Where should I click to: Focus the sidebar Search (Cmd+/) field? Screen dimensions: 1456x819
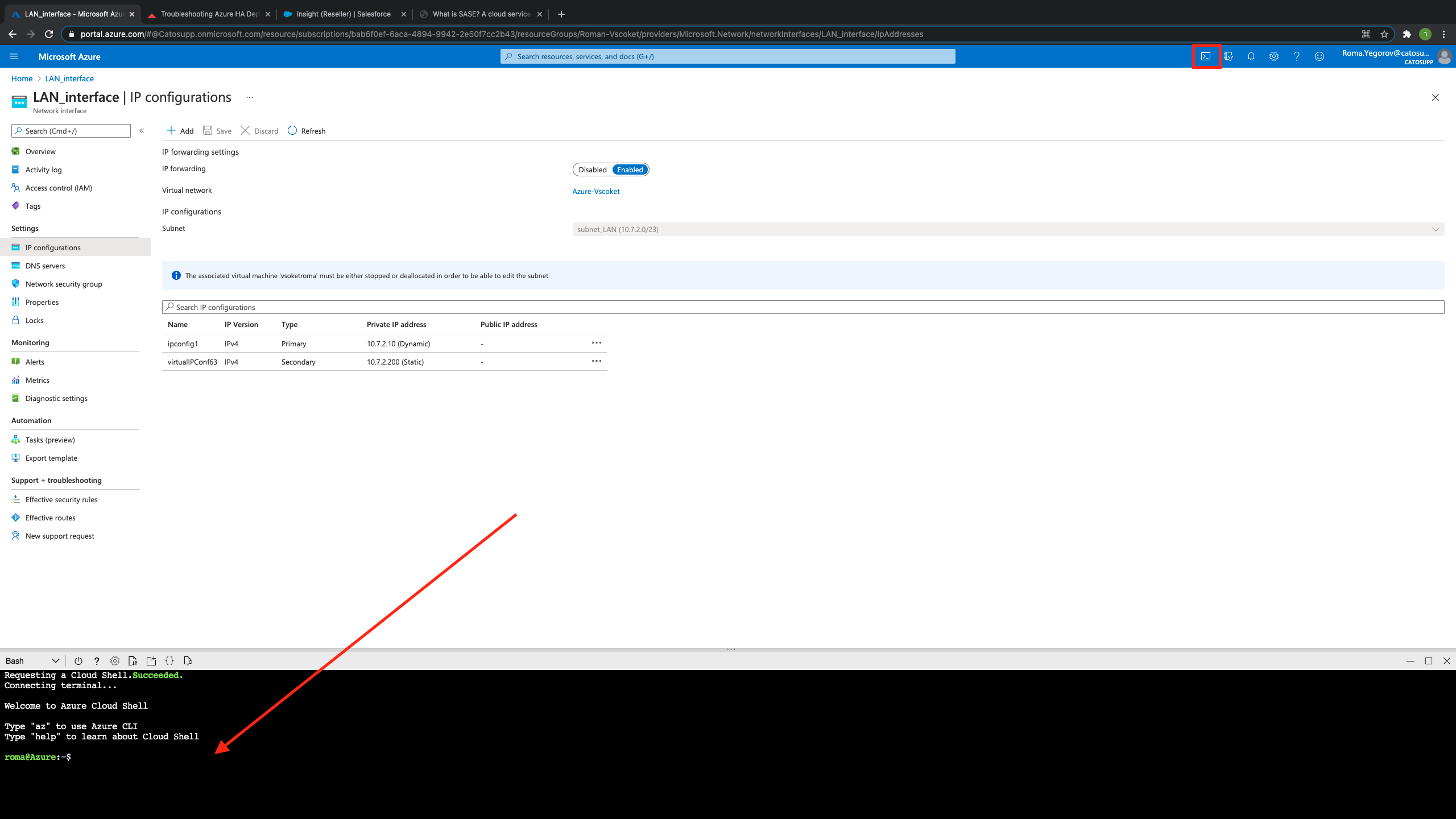[x=71, y=131]
